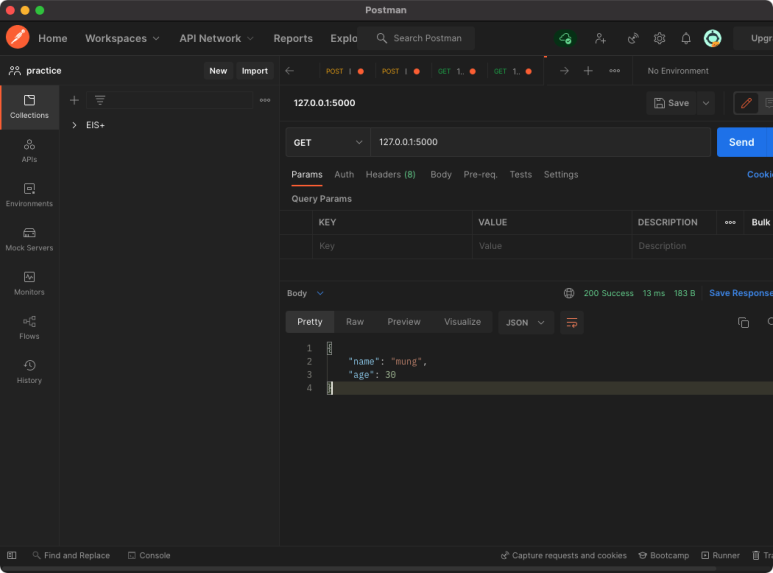The width and height of the screenshot is (773, 573).
Task: Open the GET method dropdown
Action: click(328, 142)
